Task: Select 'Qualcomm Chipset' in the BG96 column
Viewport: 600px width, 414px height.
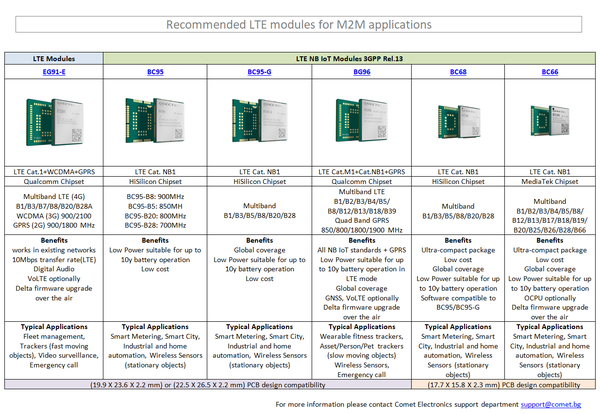Action: pos(362,181)
